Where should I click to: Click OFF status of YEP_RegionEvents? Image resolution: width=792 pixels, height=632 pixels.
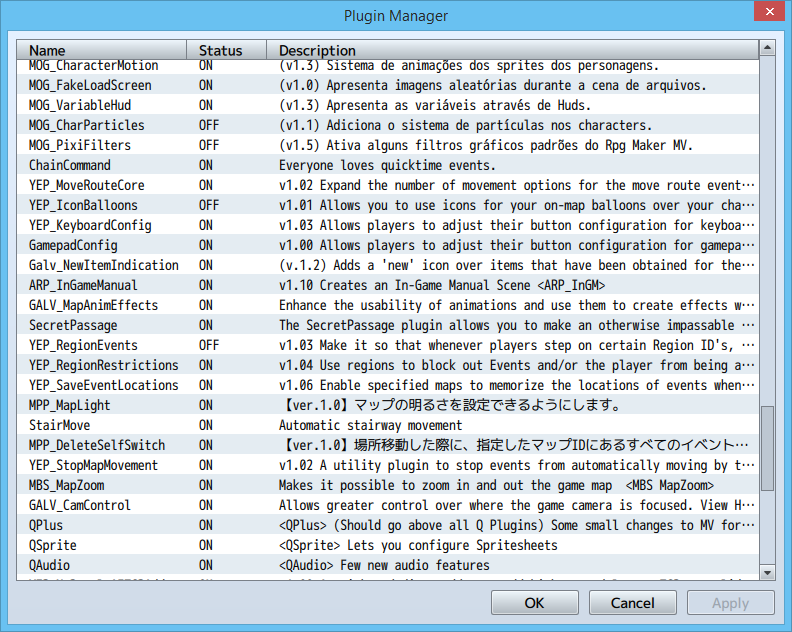[209, 345]
